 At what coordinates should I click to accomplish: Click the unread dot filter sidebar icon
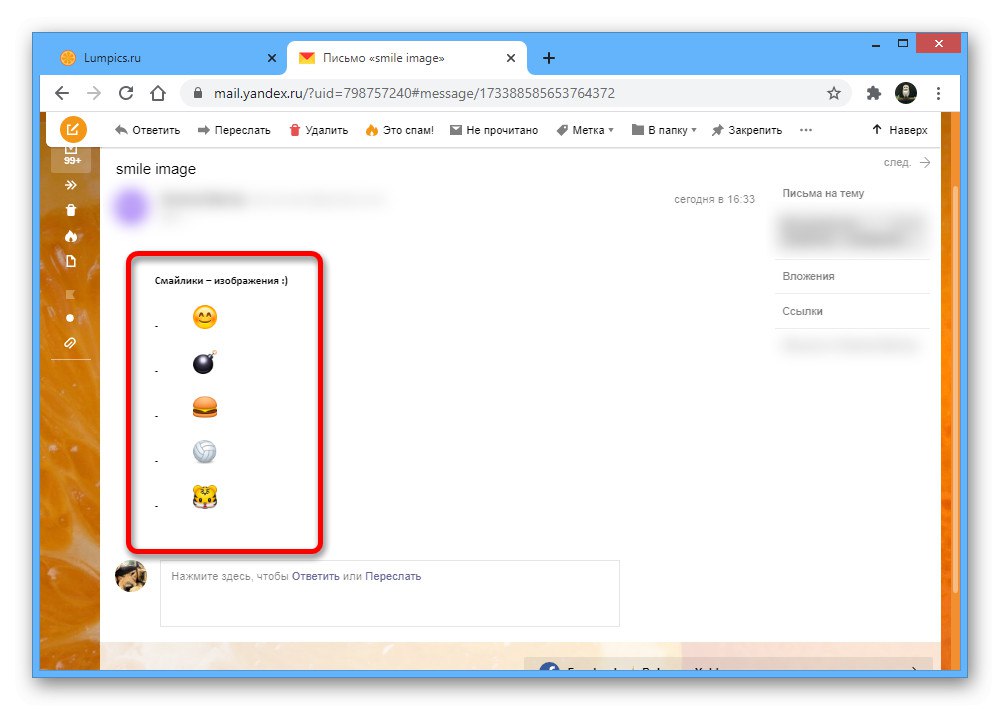click(70, 318)
